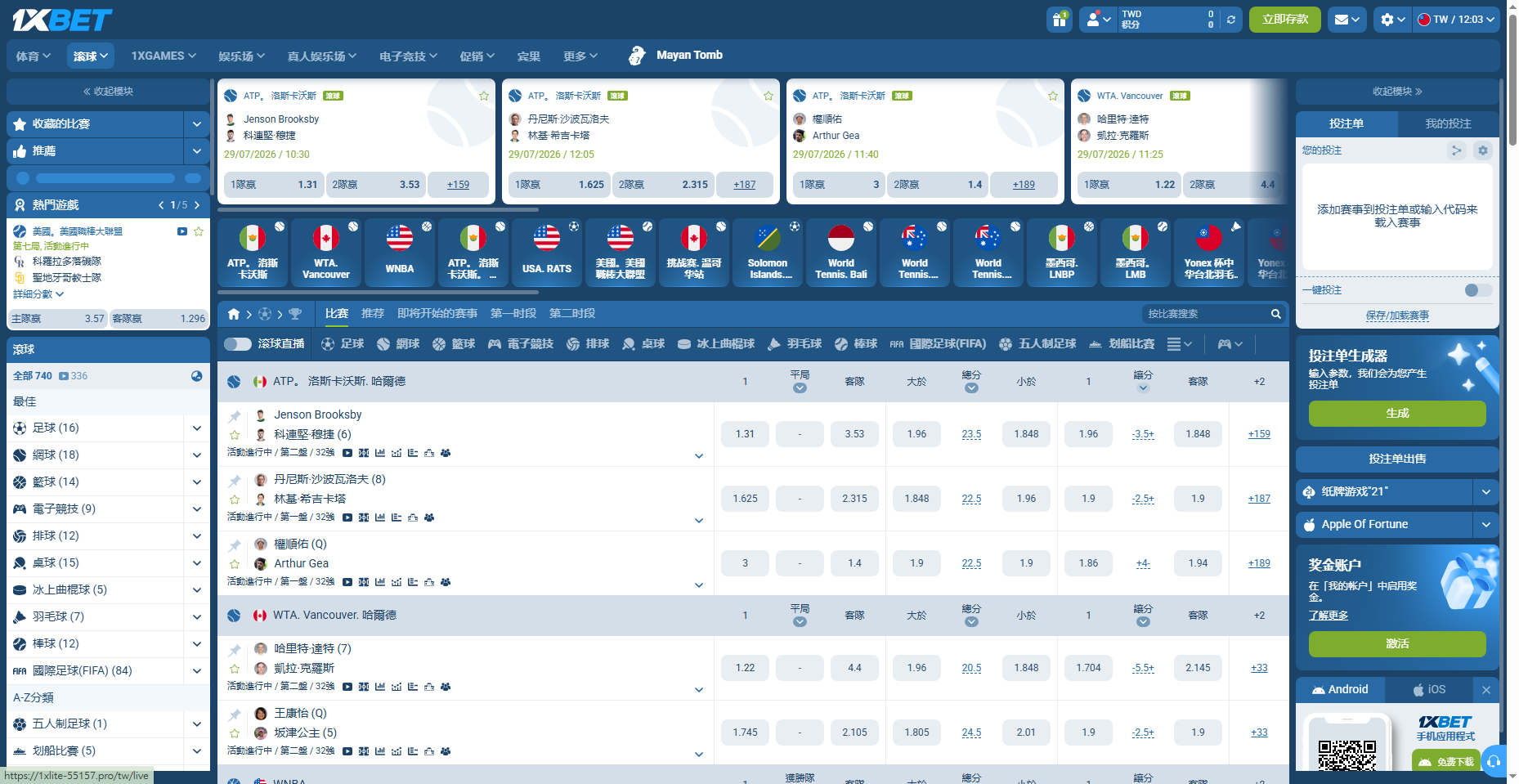Go to next popular game page arrow
The image size is (1519, 784).
coord(197,205)
